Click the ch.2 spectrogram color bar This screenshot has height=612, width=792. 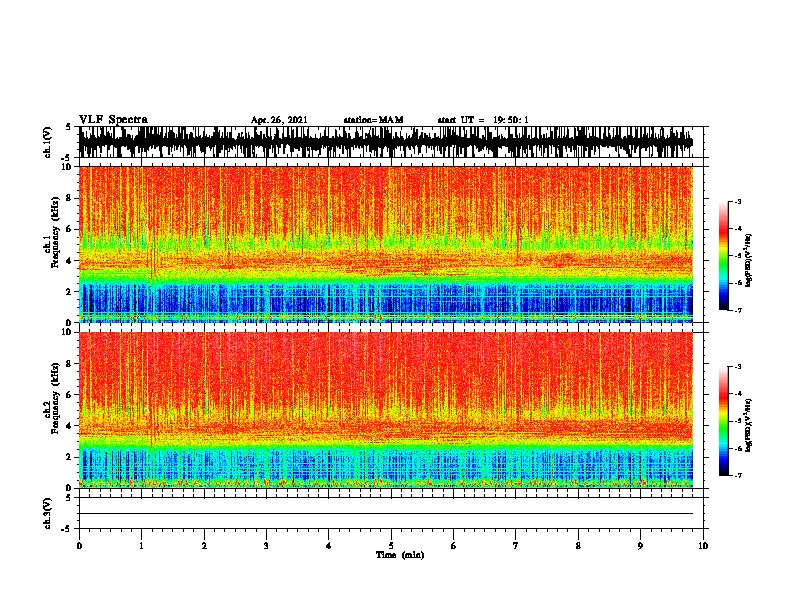coord(724,421)
